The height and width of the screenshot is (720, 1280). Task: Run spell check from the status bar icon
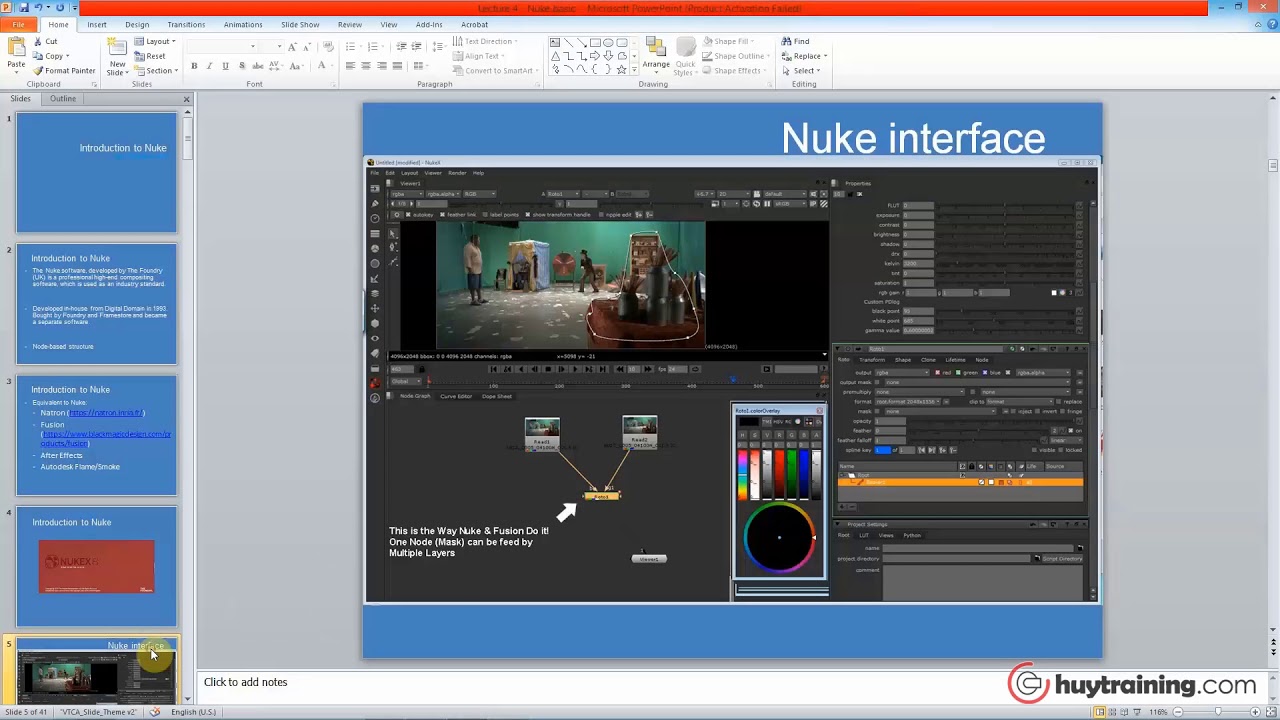(x=154, y=712)
